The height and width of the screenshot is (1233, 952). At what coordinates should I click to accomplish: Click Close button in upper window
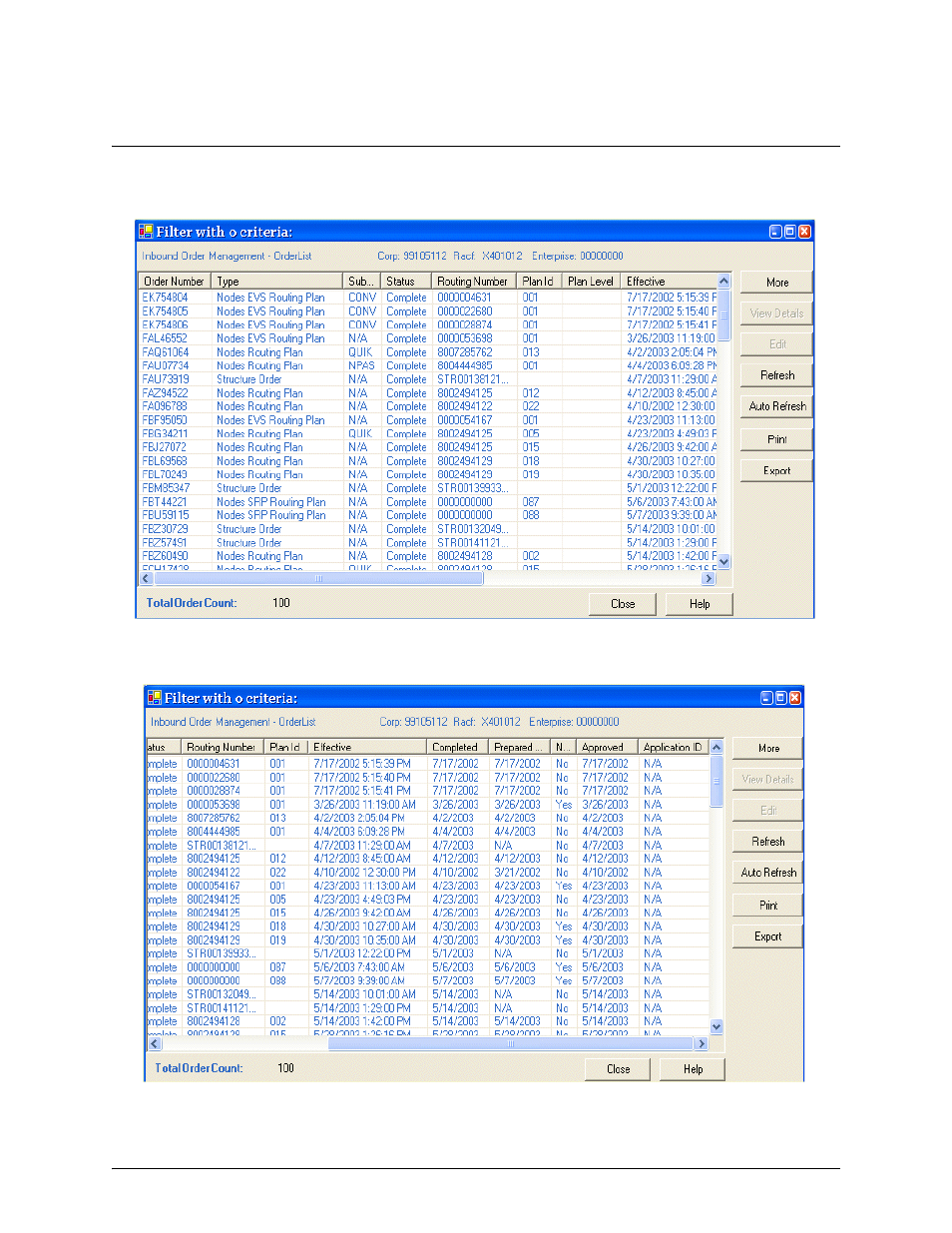[x=623, y=604]
